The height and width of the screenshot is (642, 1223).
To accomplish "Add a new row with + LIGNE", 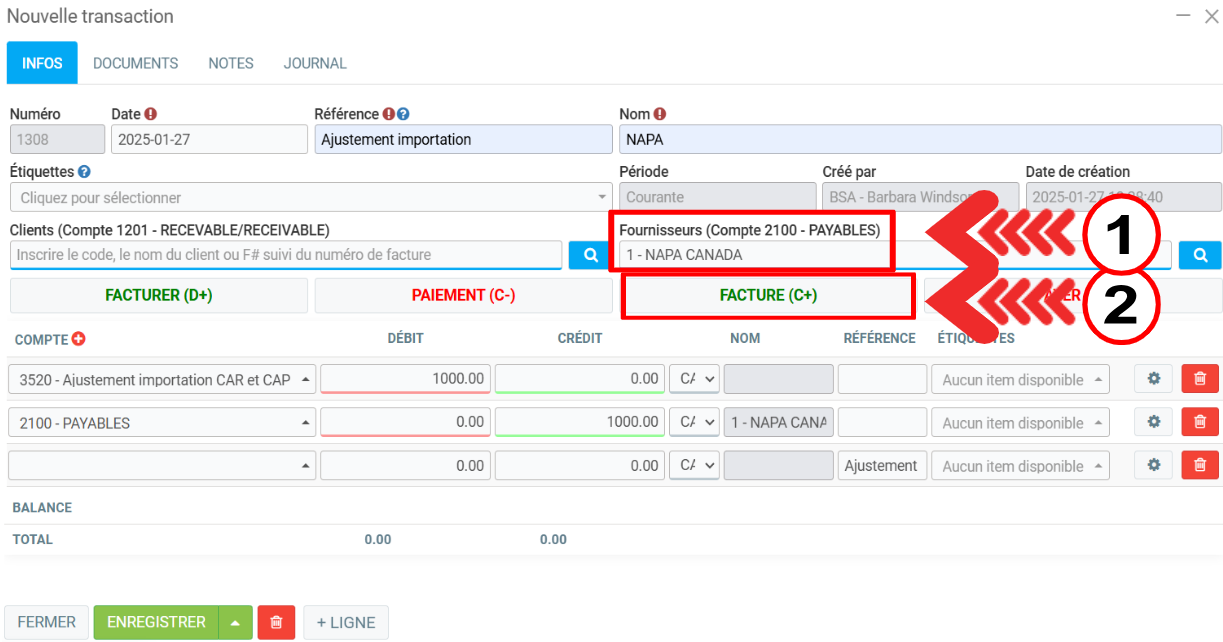I will (346, 622).
